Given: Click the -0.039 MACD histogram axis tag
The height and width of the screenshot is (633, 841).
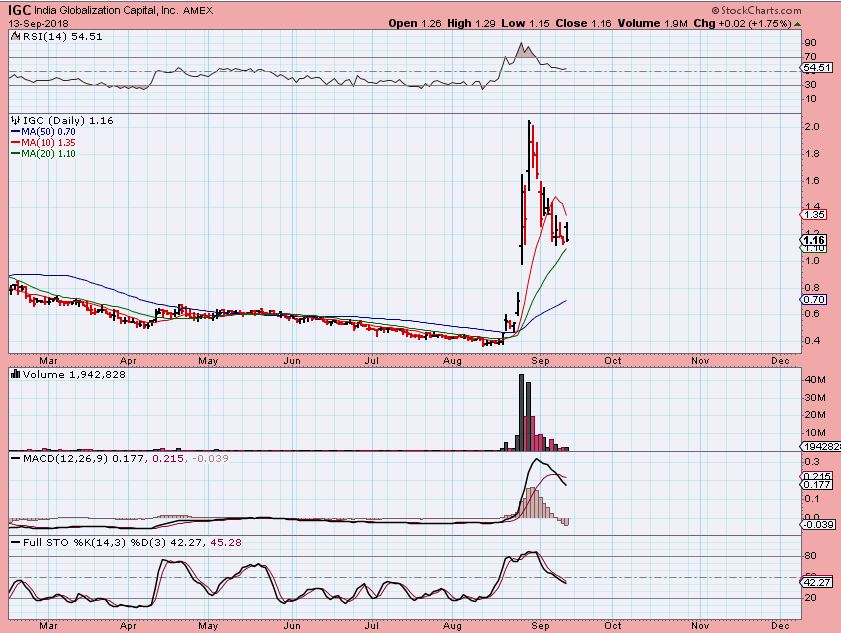Looking at the screenshot, I should 818,524.
